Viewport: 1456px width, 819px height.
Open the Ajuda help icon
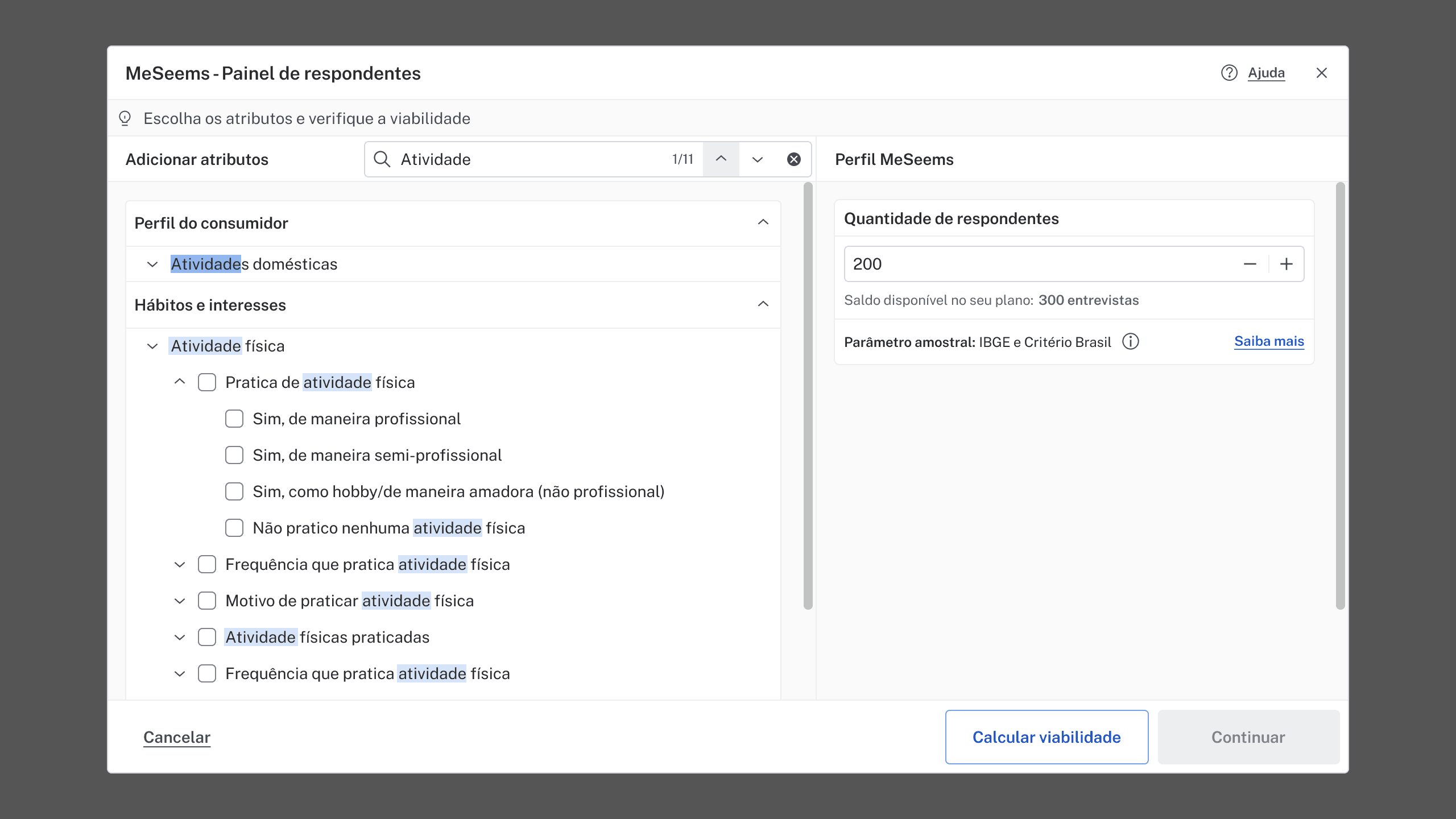click(x=1229, y=73)
